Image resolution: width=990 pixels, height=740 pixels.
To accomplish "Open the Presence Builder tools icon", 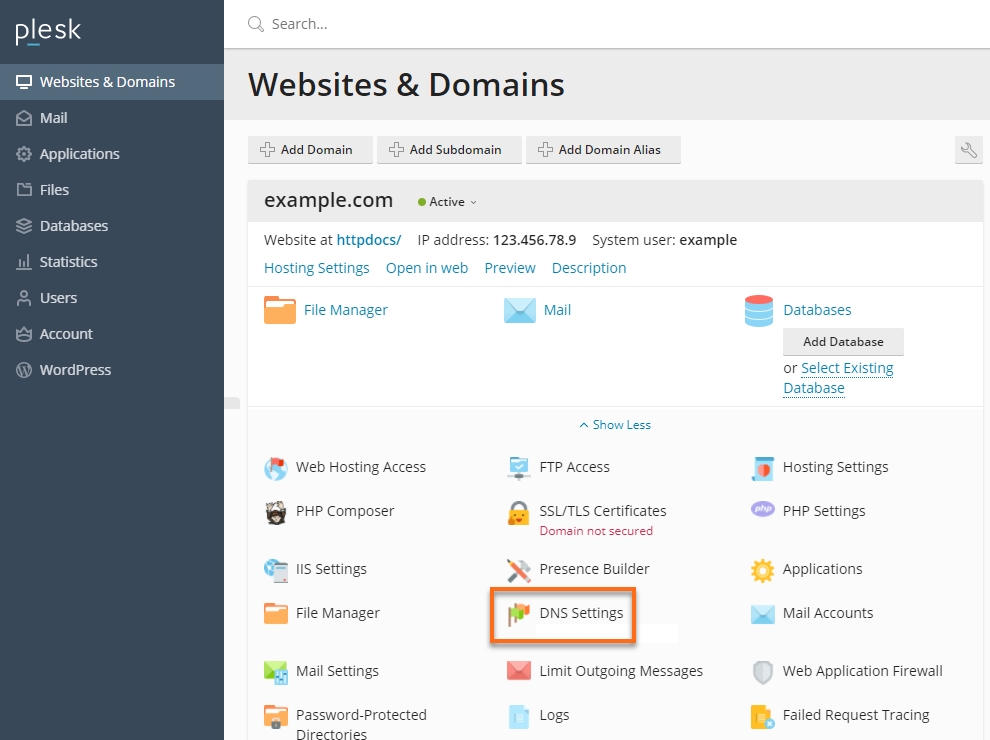I will [x=518, y=570].
